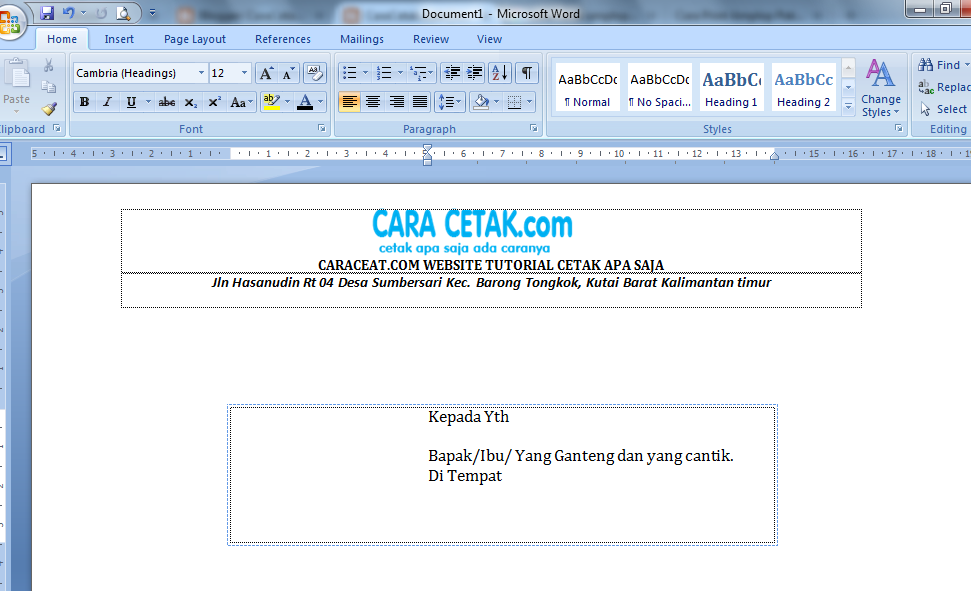Screen dimensions: 971x591
Task: Shrink the font size
Action: click(288, 73)
